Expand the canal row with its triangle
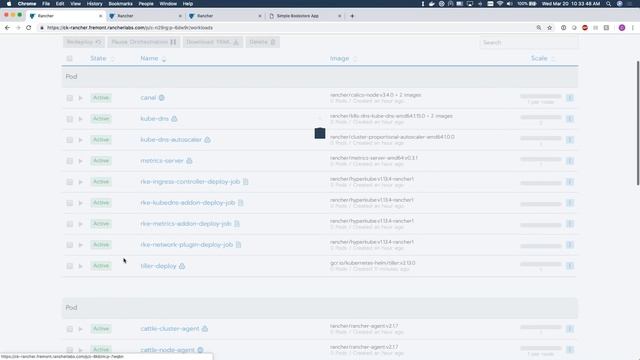Image resolution: width=640 pixels, height=360 pixels. [x=80, y=98]
